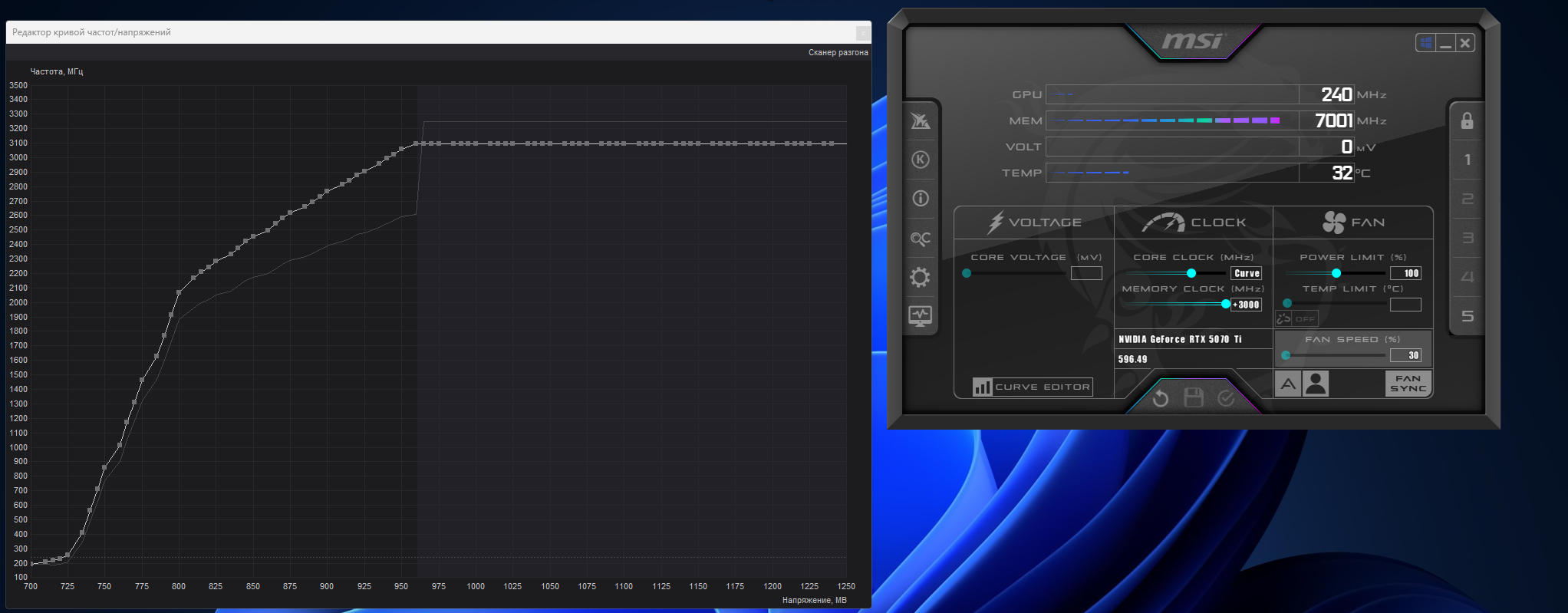Click the Core Clock slider handle
Viewport: 1568px width, 613px height.
click(x=1191, y=273)
